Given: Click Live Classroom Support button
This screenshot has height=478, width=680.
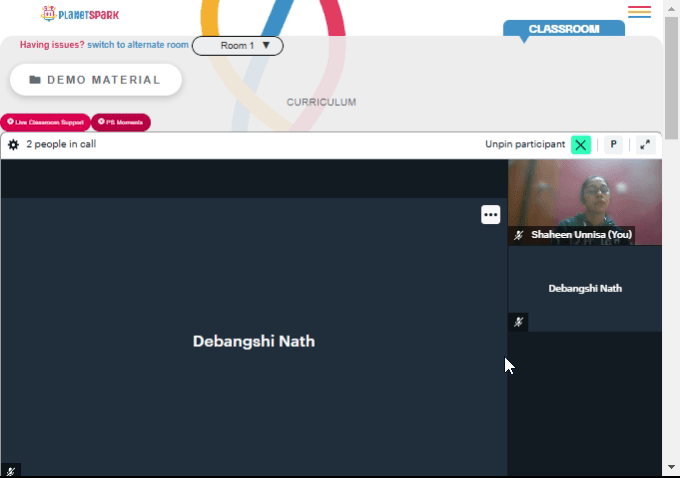Looking at the screenshot, I should click(x=46, y=122).
